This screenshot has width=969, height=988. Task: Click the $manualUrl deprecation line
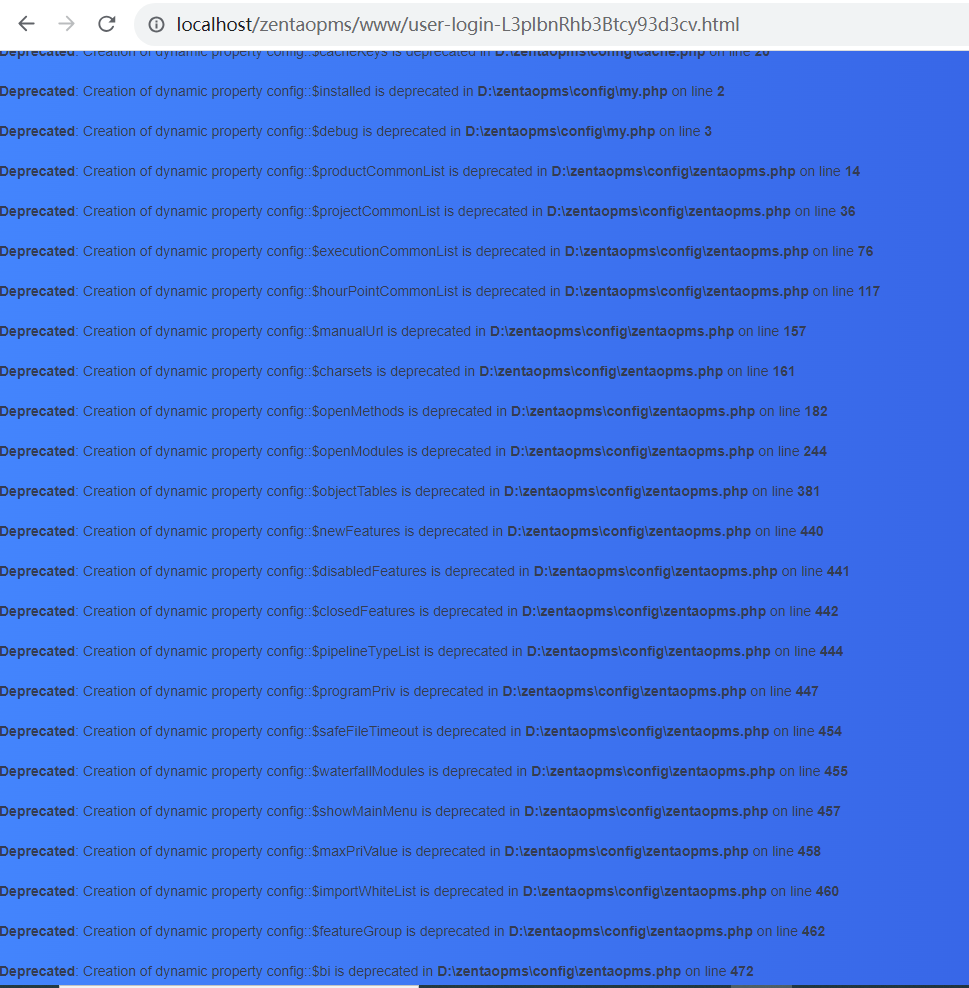pos(403,331)
